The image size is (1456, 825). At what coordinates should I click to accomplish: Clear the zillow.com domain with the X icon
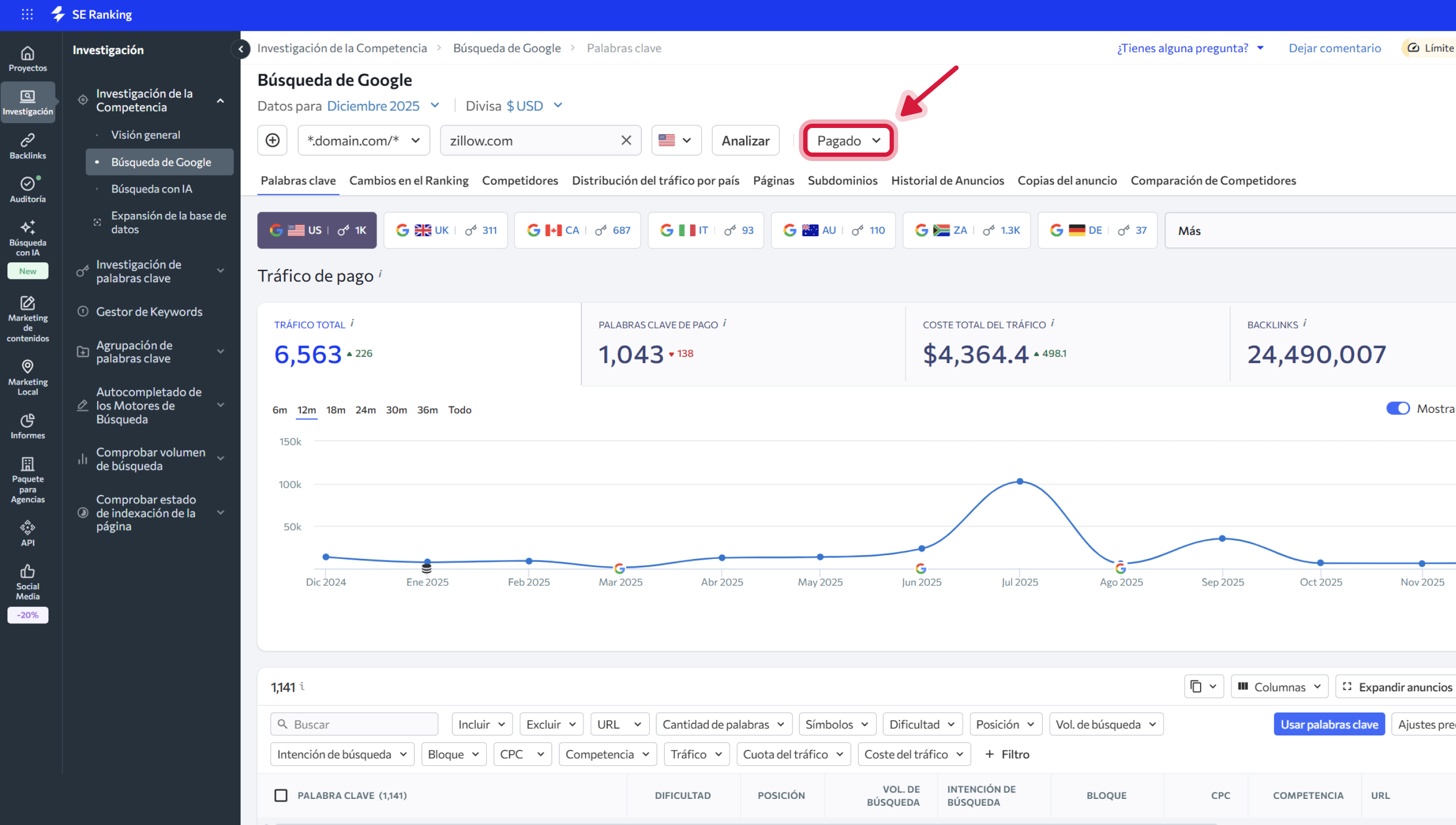coord(627,140)
